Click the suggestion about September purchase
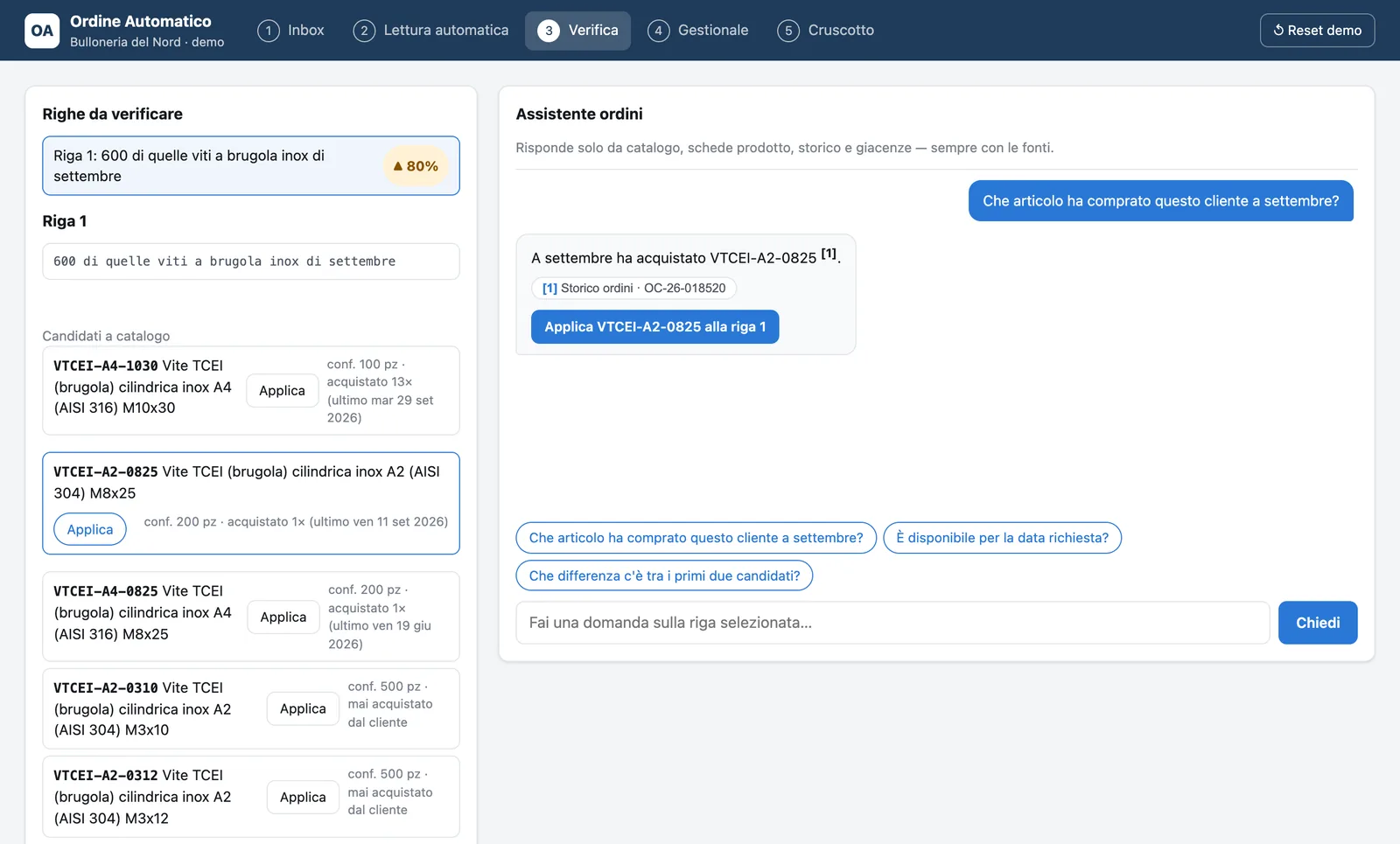 click(x=696, y=538)
